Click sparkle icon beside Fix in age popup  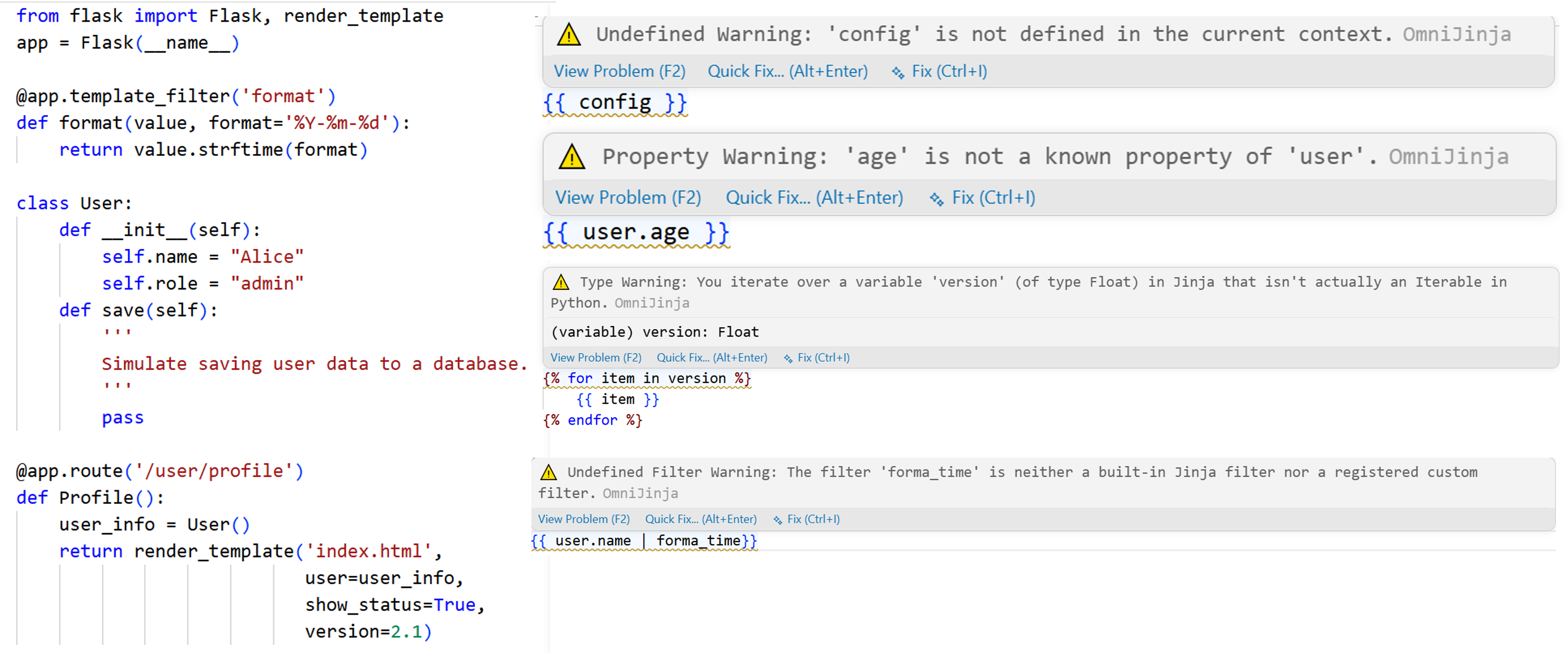[937, 199]
